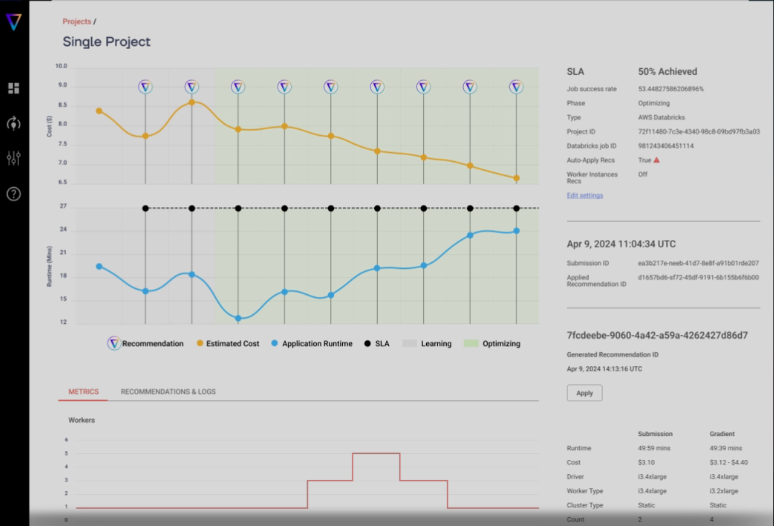Open the Recommendations & Logs tab
774x526 pixels.
(x=168, y=392)
